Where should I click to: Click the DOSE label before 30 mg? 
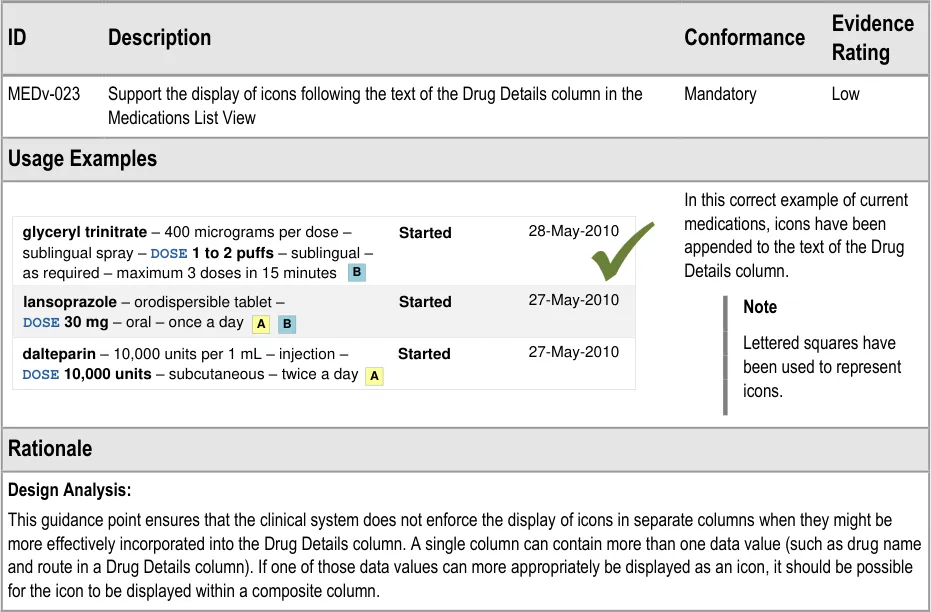point(41,323)
